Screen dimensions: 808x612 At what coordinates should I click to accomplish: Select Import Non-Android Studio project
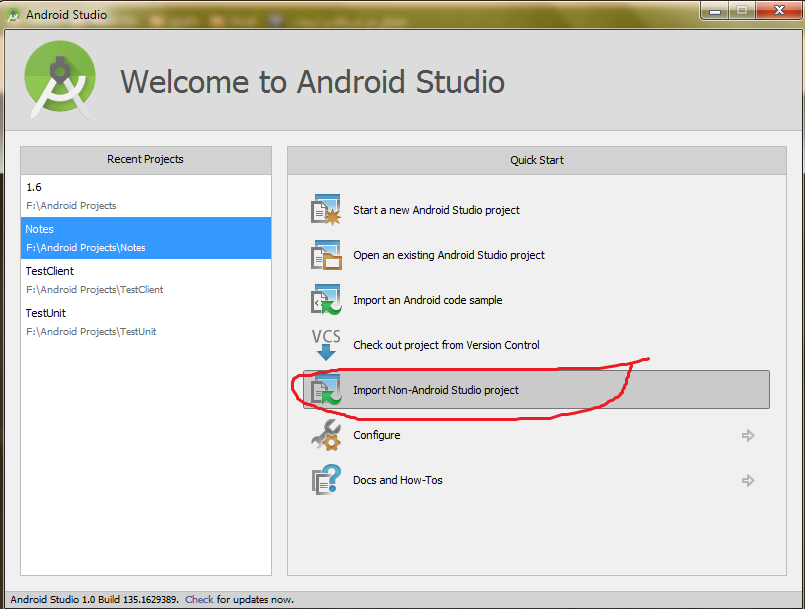tap(536, 390)
